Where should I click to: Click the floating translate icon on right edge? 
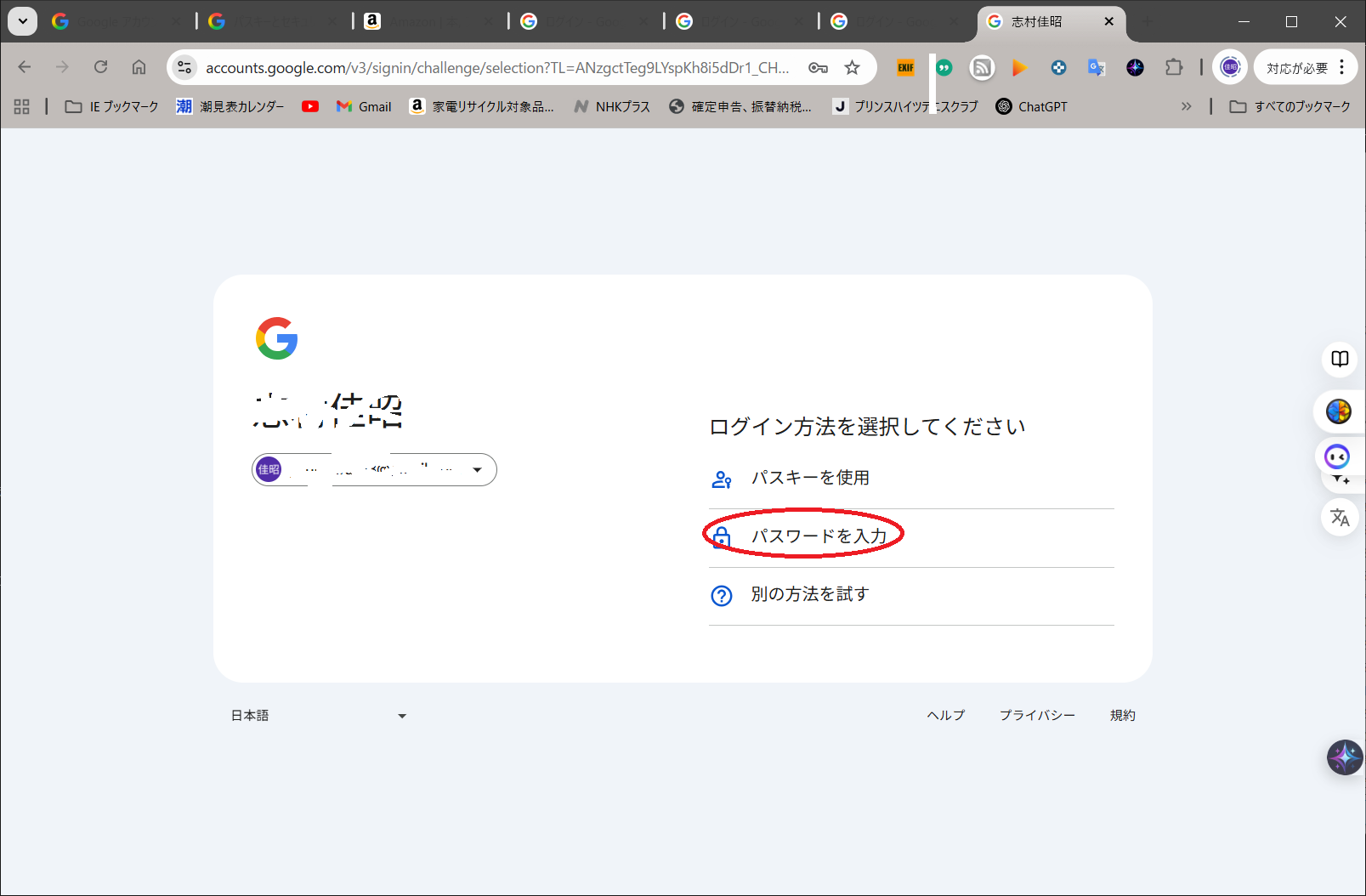click(x=1340, y=517)
